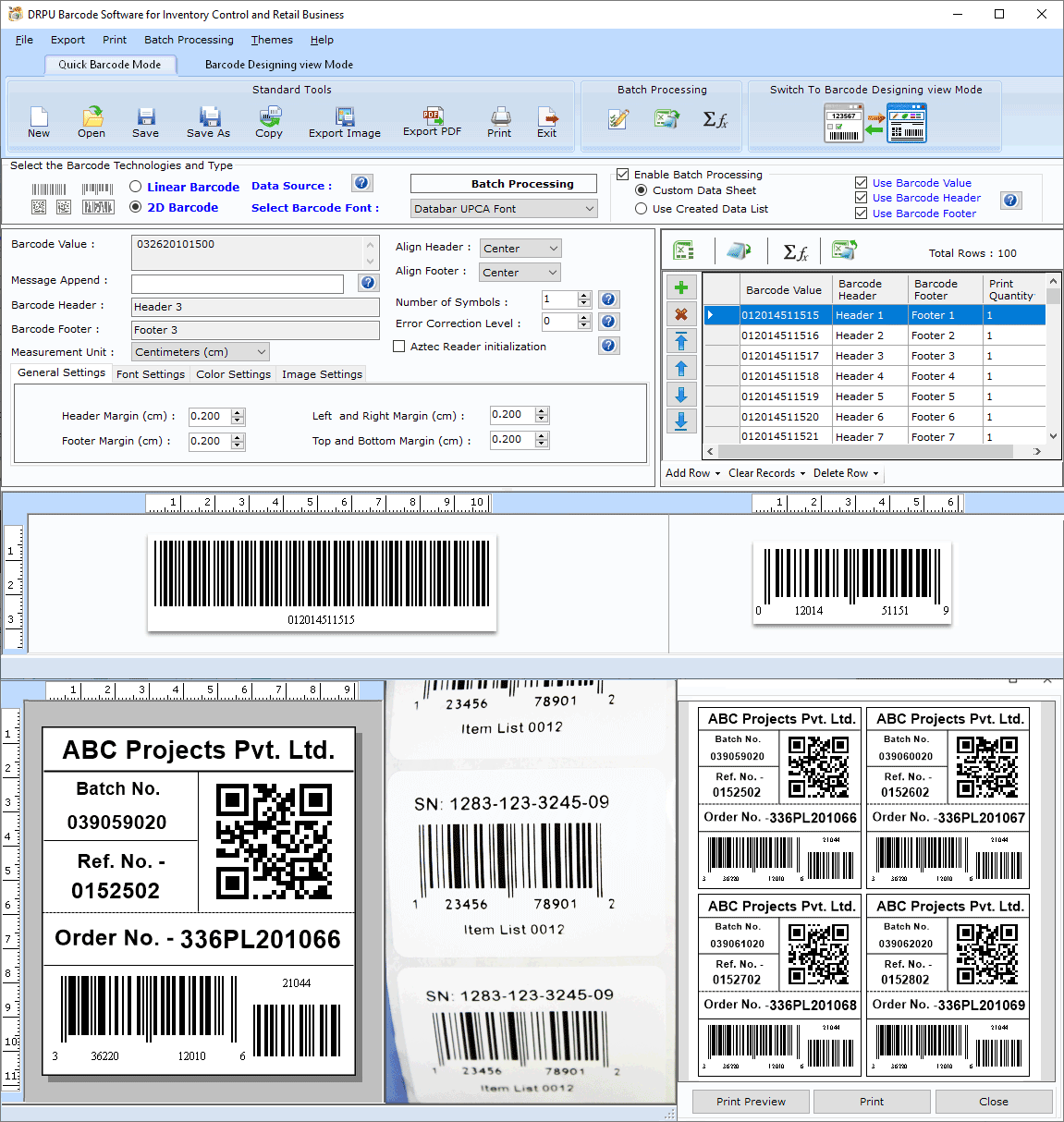This screenshot has width=1064, height=1122.
Task: Click the Export PDF icon
Action: point(432,116)
